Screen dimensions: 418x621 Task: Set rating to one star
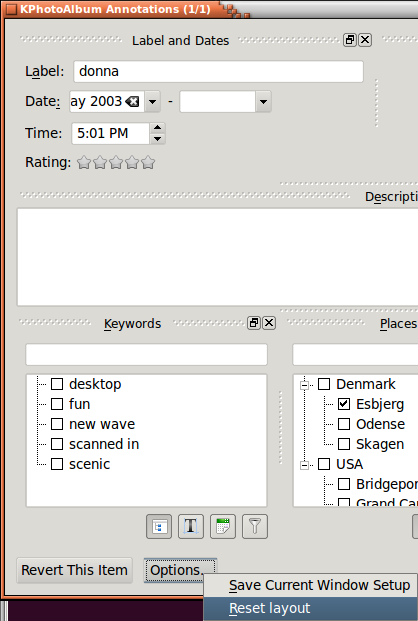[x=84, y=162]
